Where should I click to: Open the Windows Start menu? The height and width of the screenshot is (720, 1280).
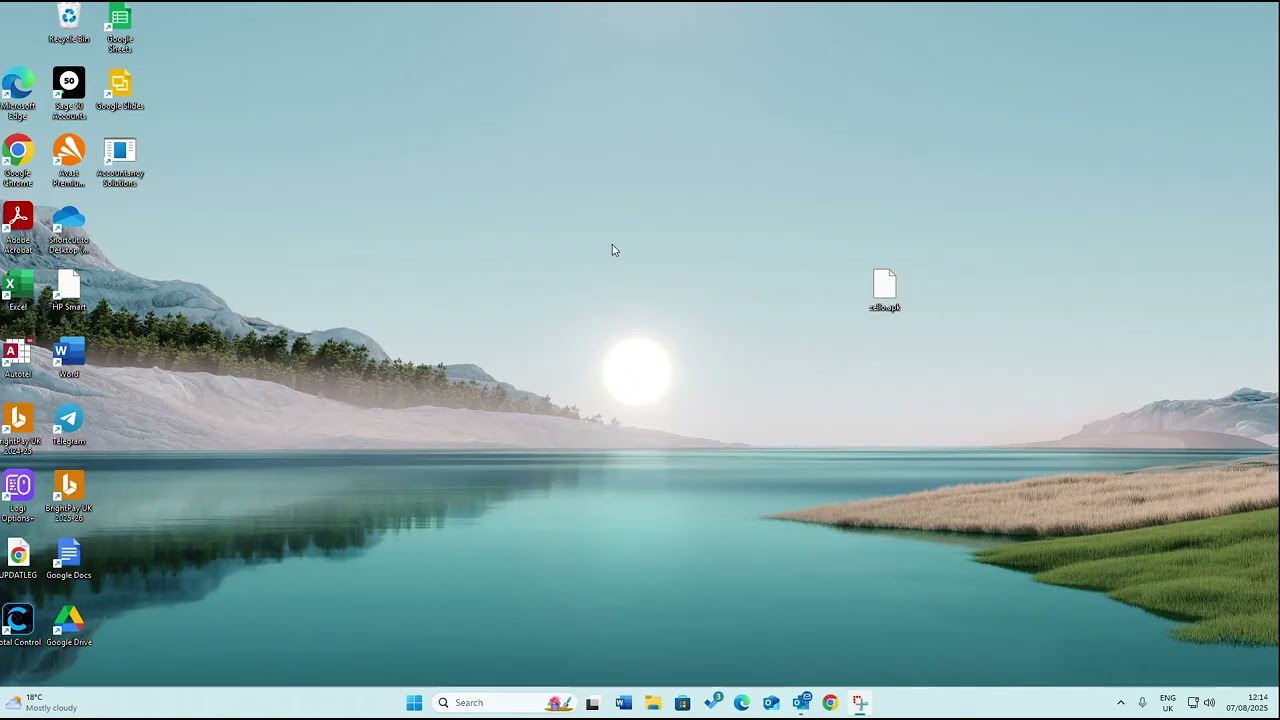[414, 703]
